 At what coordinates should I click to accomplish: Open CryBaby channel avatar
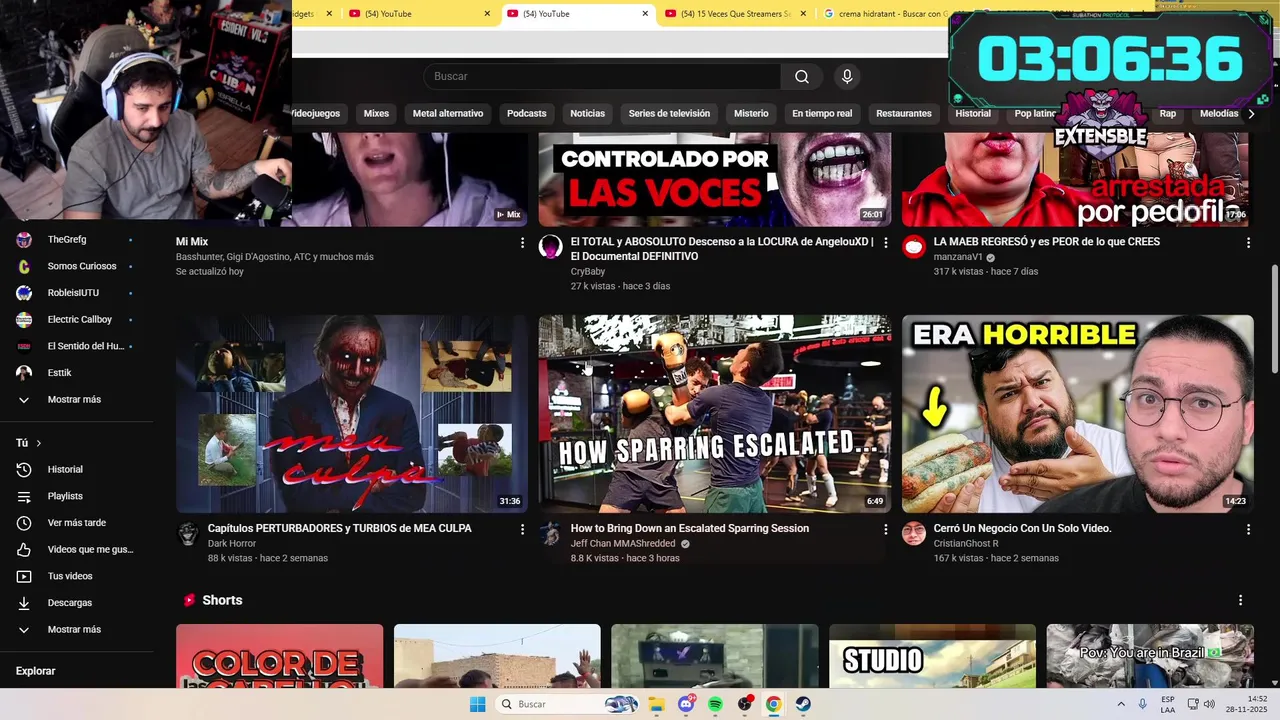tap(551, 247)
